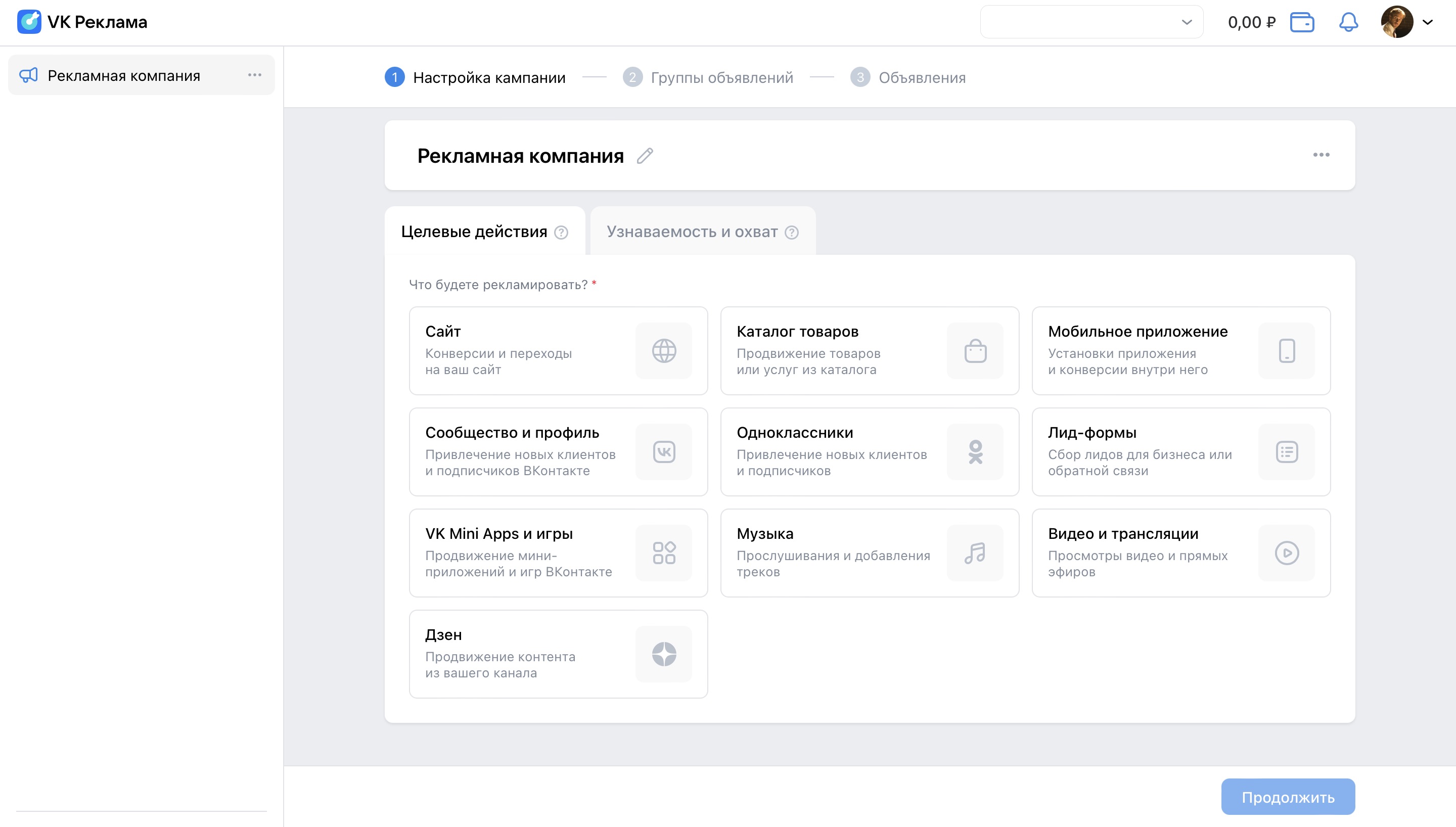Click 'Продвижение контента из вашего канала' text
The width and height of the screenshot is (1456, 827).
point(500,665)
